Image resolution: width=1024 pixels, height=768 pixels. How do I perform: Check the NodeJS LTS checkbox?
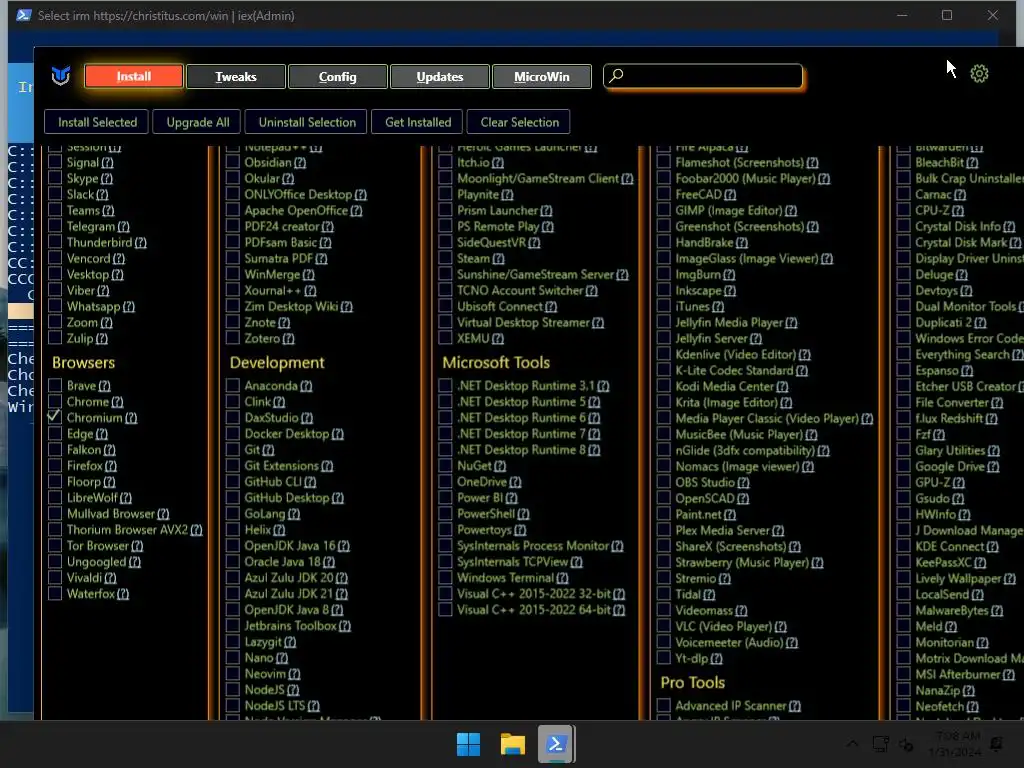point(232,705)
